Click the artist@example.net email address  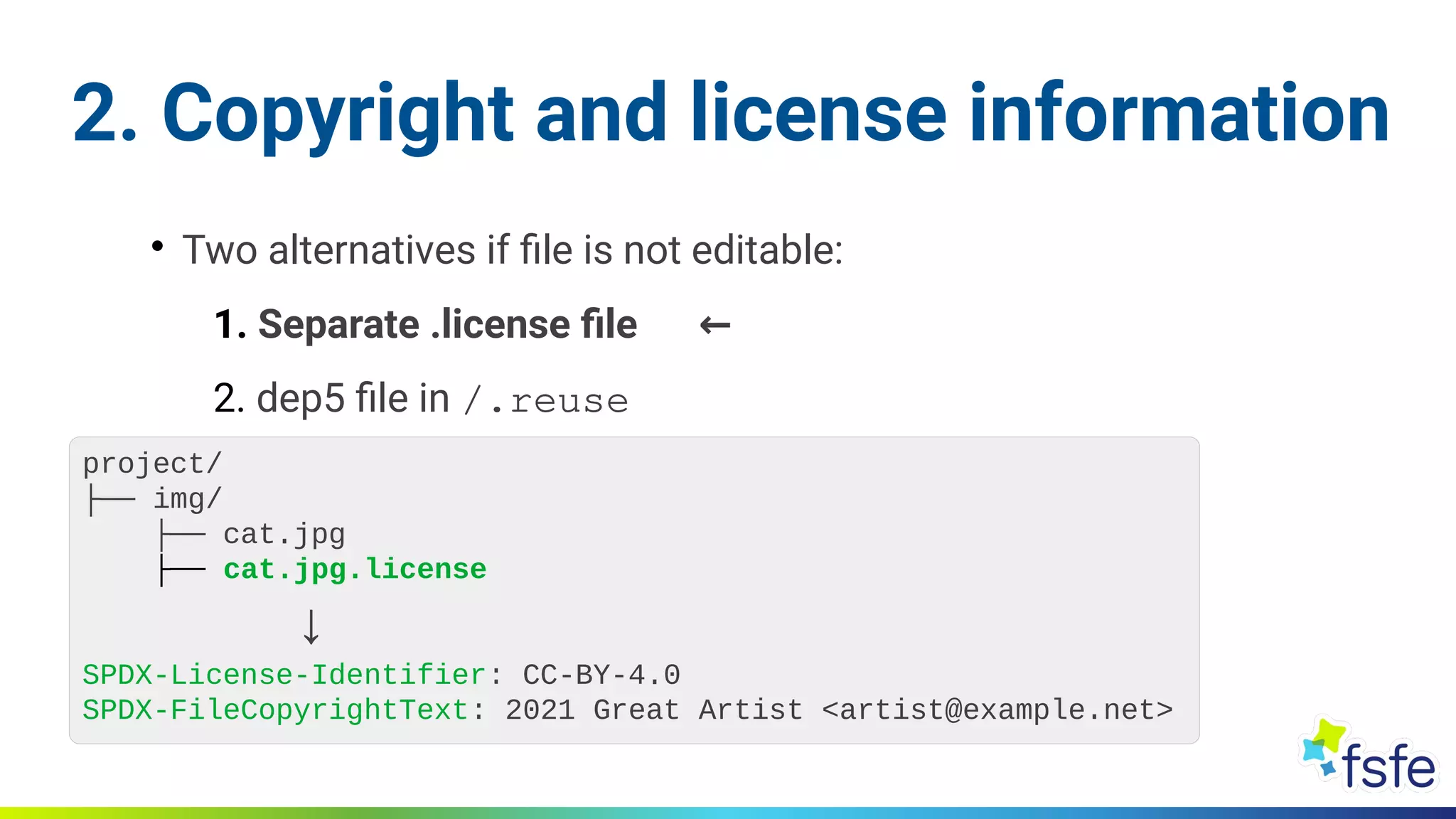pos(997,710)
